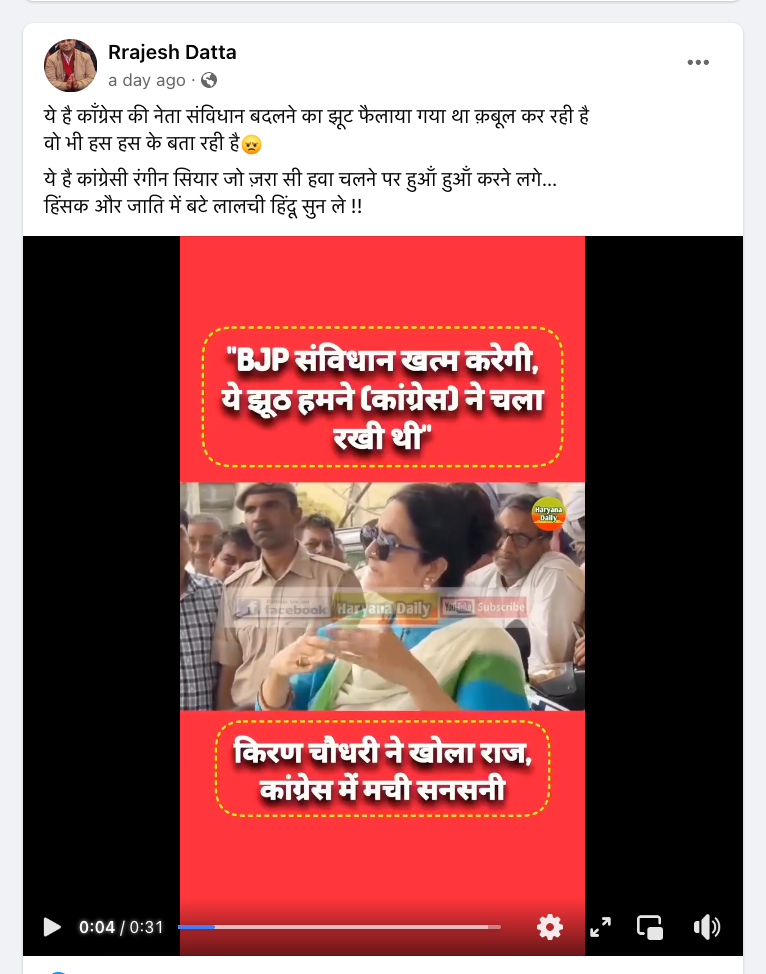Click the 0:04 / 0:31 time display

[121, 927]
